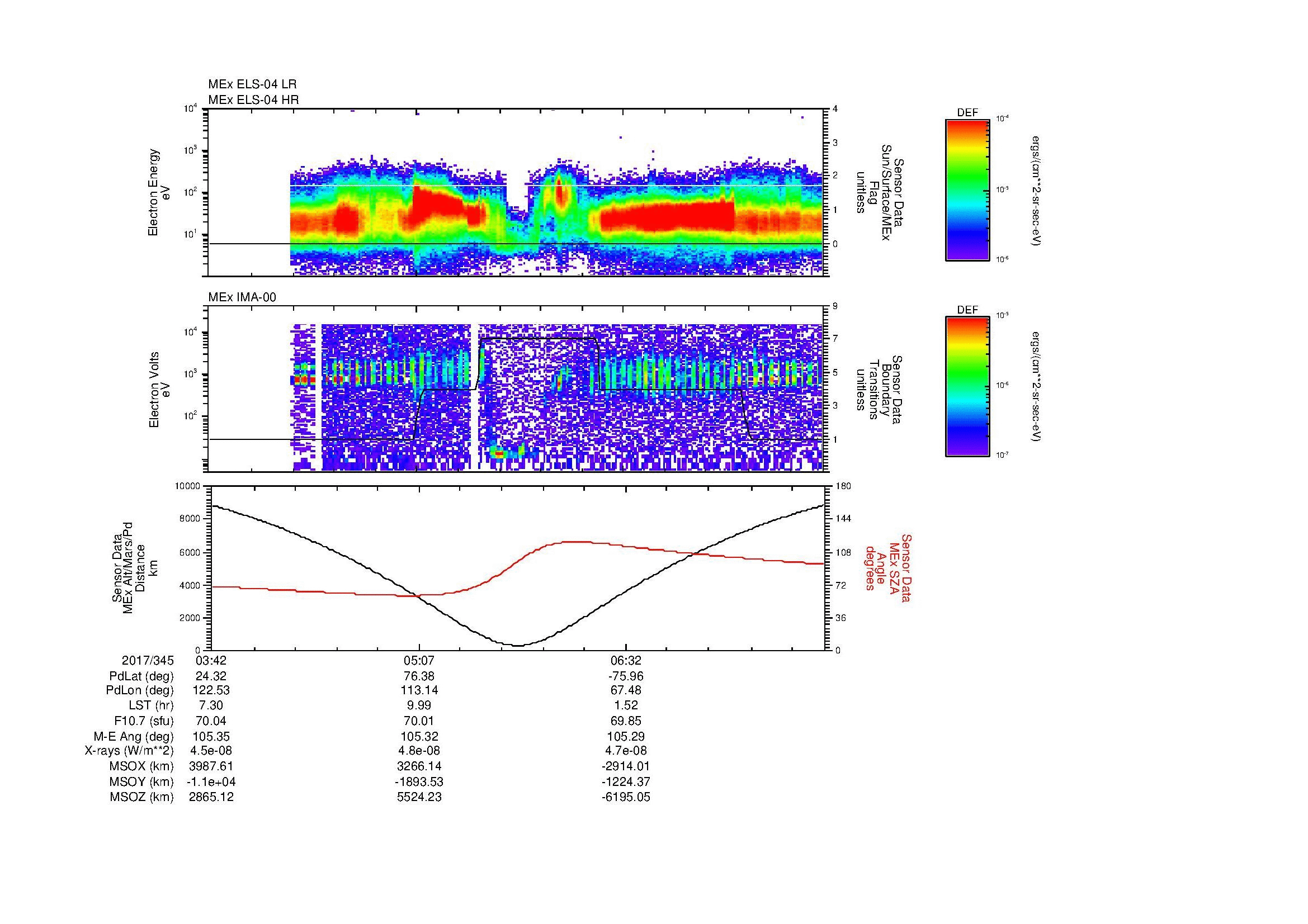Click the PdLon (deg) row label

pyautogui.click(x=141, y=690)
